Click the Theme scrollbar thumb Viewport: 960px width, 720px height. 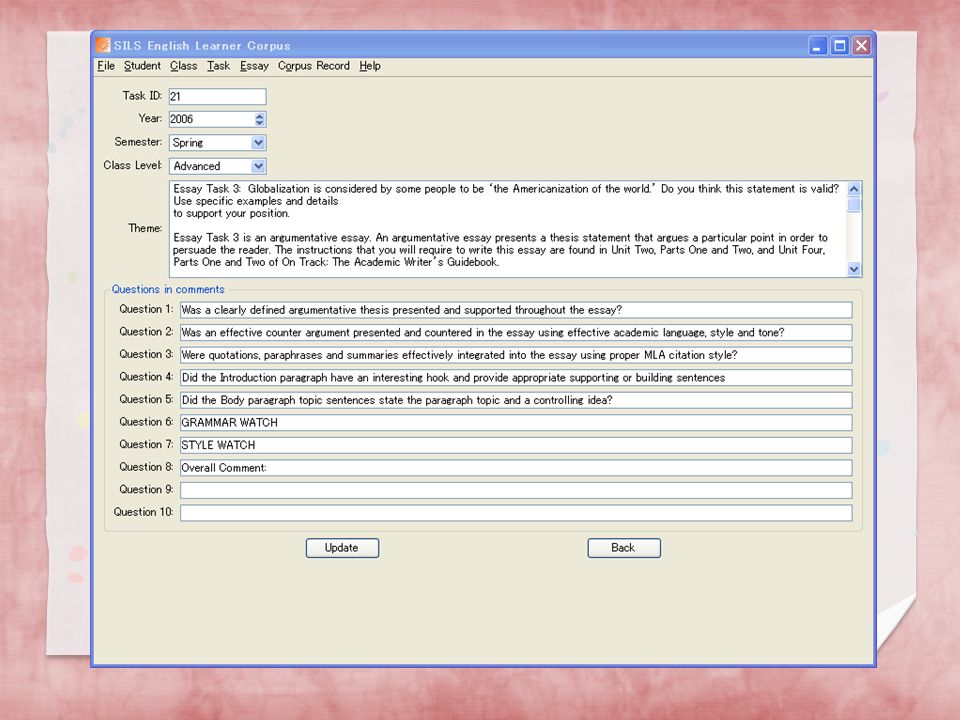point(854,204)
